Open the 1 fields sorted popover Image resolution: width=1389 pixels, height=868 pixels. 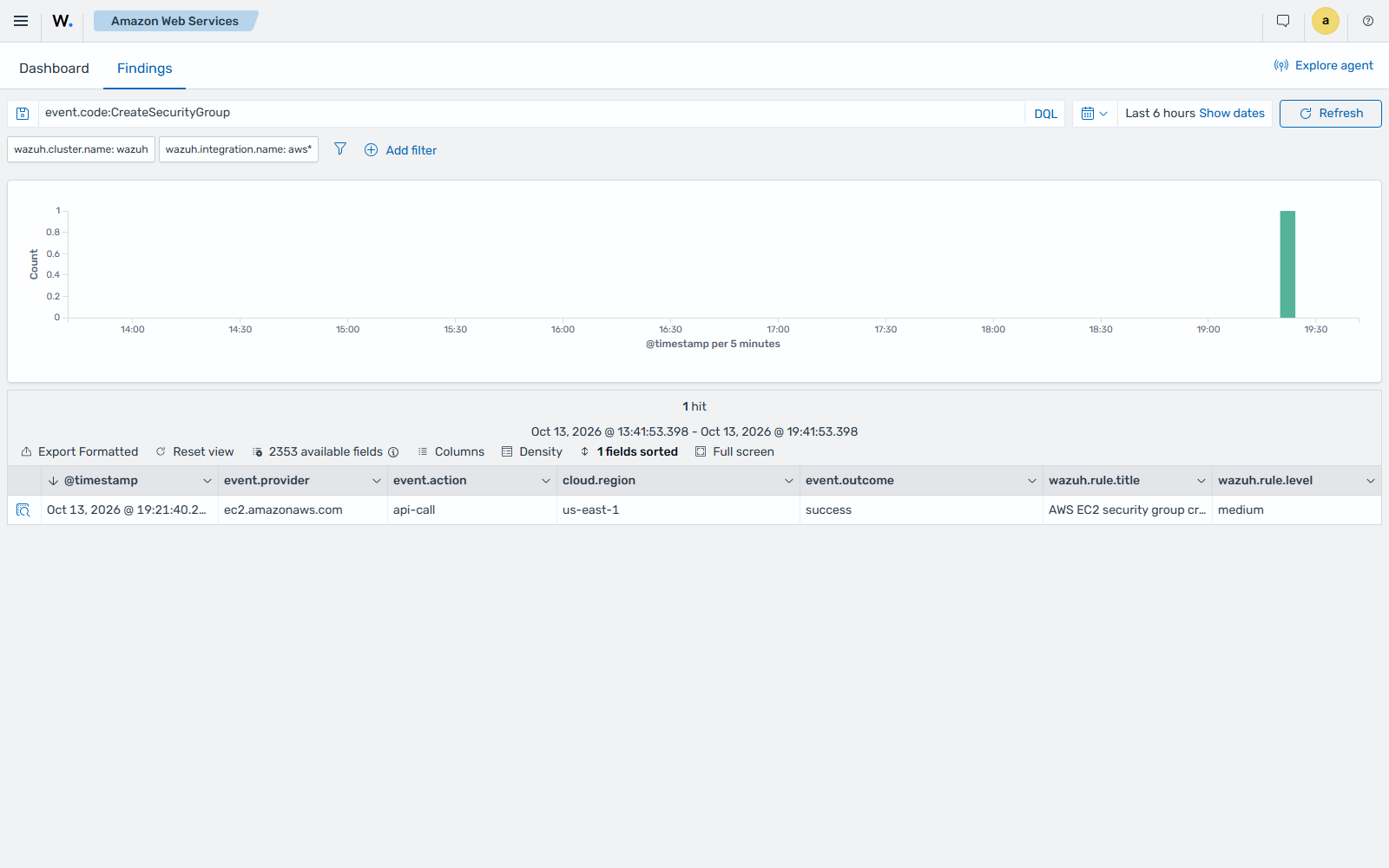pyautogui.click(x=629, y=452)
